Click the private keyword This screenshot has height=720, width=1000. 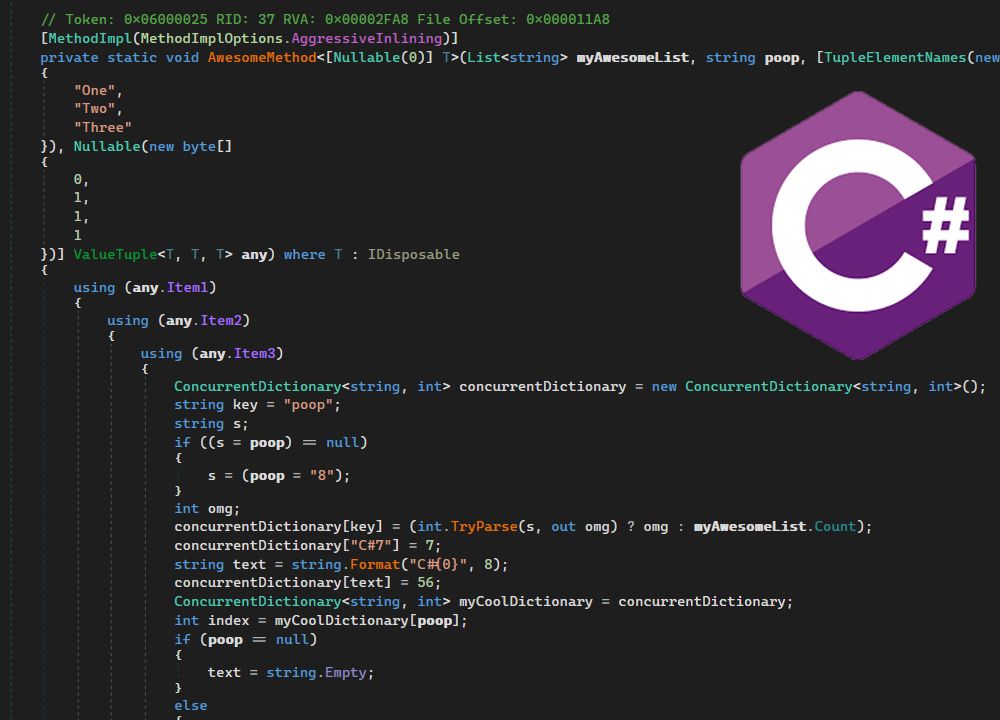[70, 57]
